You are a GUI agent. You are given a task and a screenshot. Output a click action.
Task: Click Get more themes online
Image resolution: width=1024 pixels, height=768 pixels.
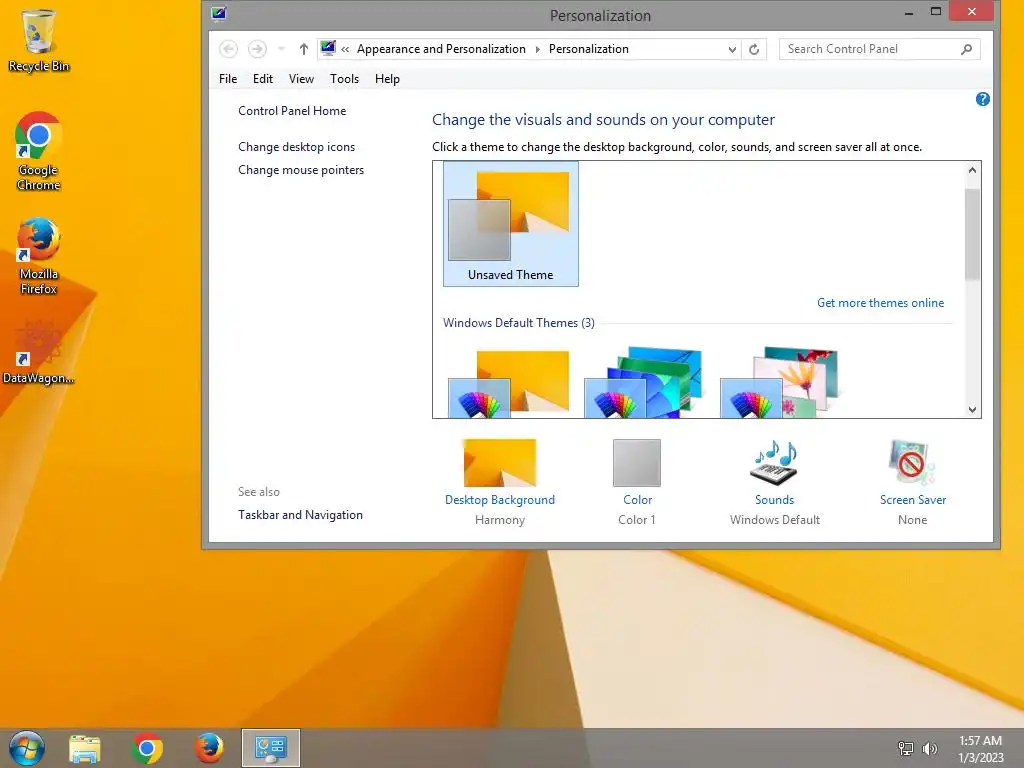click(x=880, y=303)
